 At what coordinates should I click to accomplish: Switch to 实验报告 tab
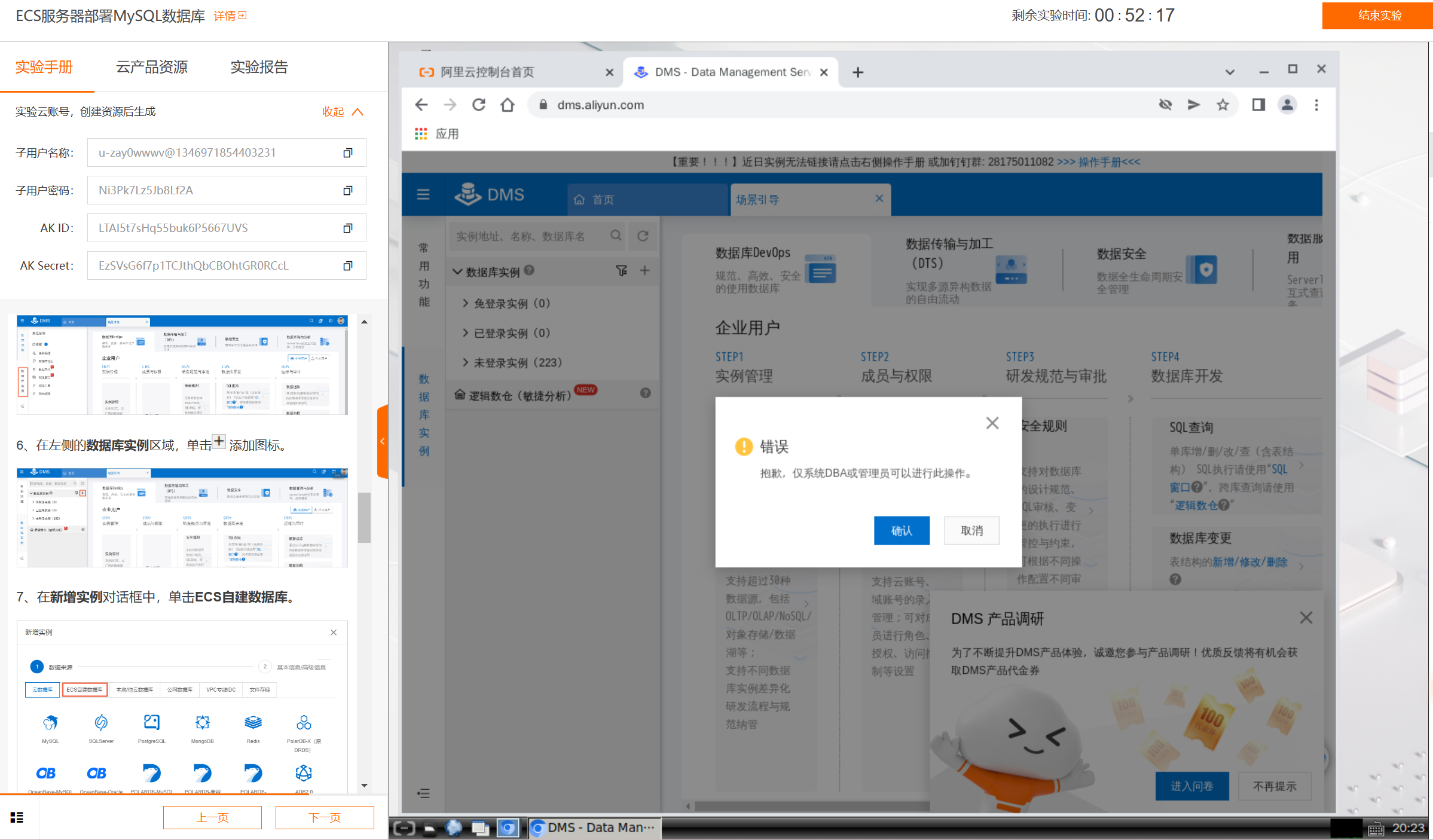coord(259,67)
